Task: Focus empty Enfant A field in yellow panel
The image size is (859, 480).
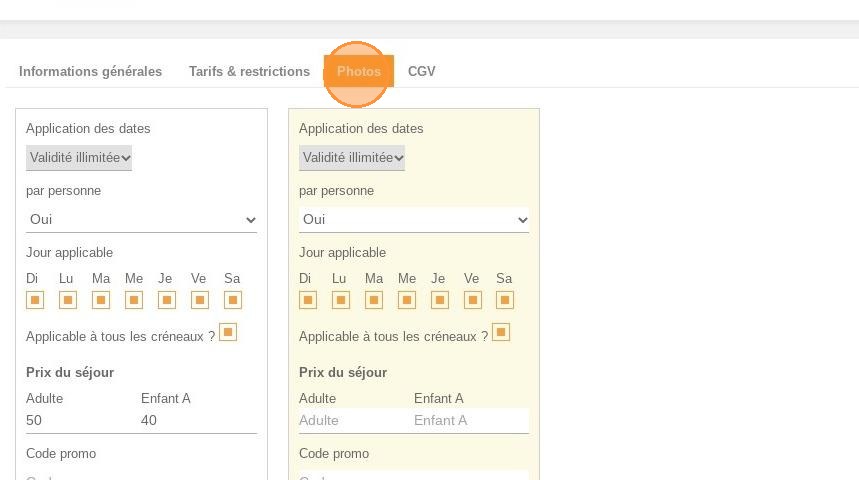Action: pyautogui.click(x=471, y=420)
